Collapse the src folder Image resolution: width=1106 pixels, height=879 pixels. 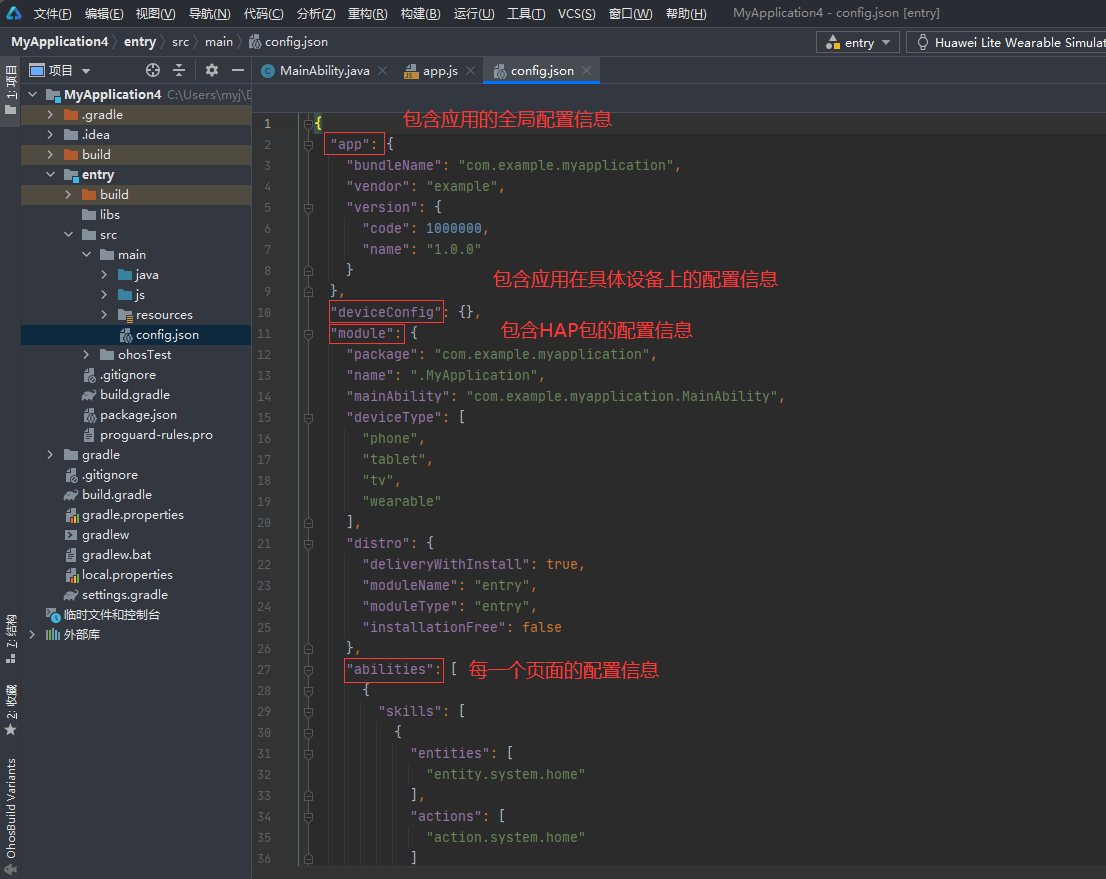tap(68, 234)
